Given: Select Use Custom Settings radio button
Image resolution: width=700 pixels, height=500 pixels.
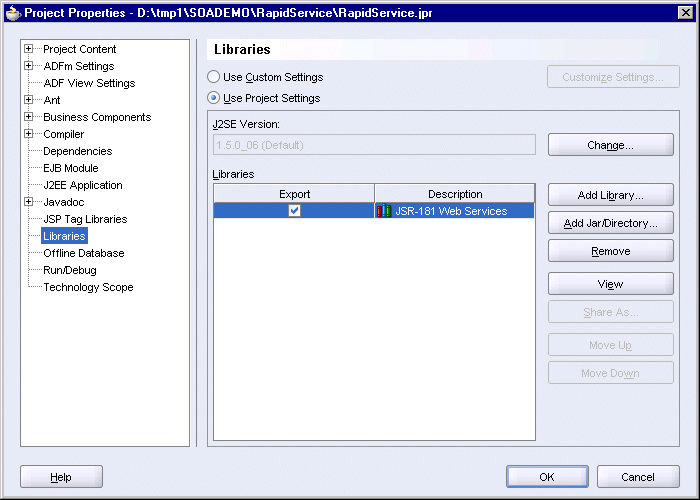Looking at the screenshot, I should click(213, 77).
